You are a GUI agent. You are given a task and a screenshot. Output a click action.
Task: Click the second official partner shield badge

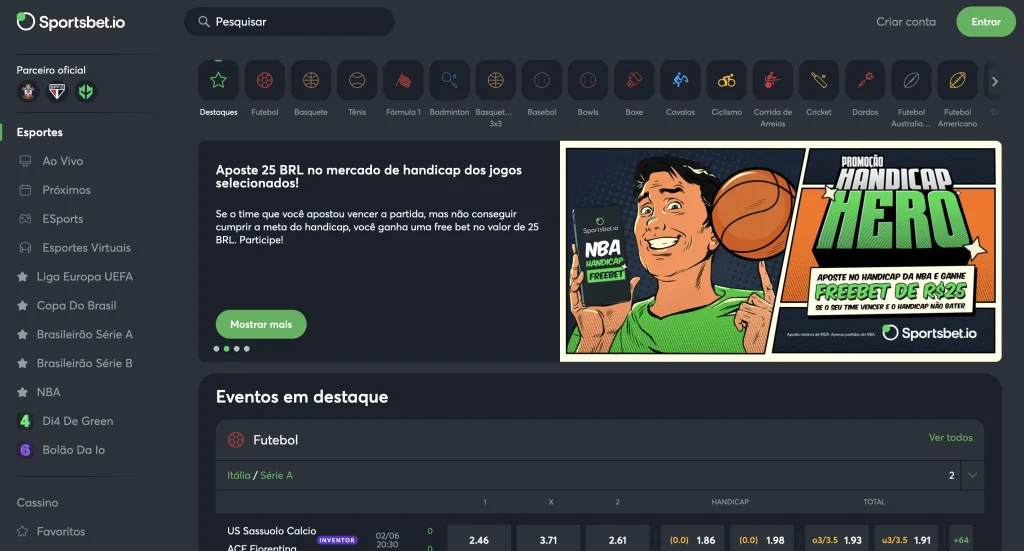(x=57, y=92)
